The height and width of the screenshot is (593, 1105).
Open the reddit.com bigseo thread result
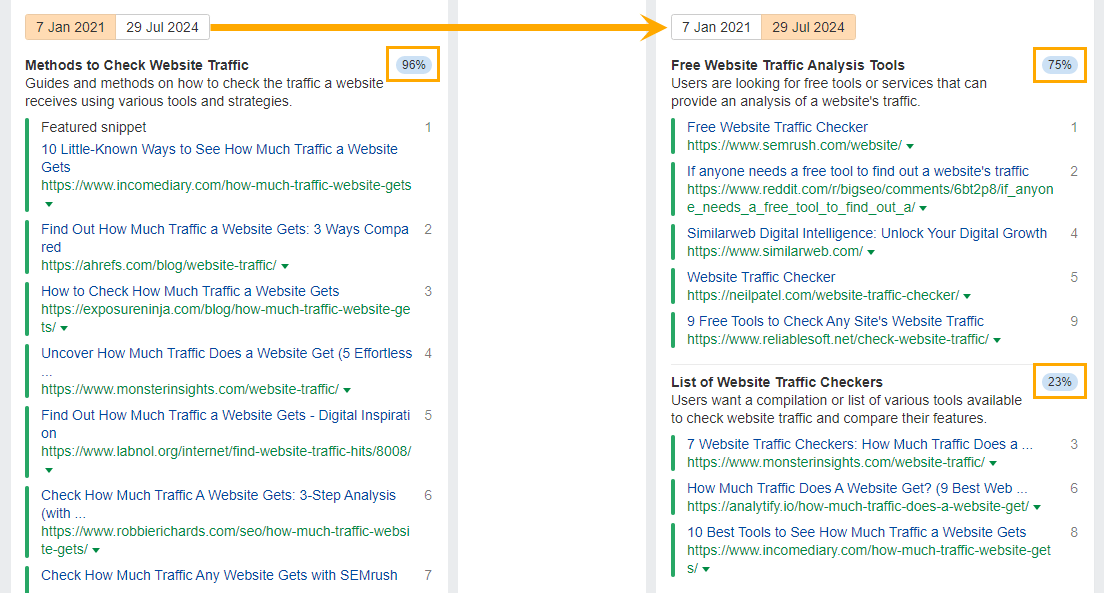click(x=860, y=171)
